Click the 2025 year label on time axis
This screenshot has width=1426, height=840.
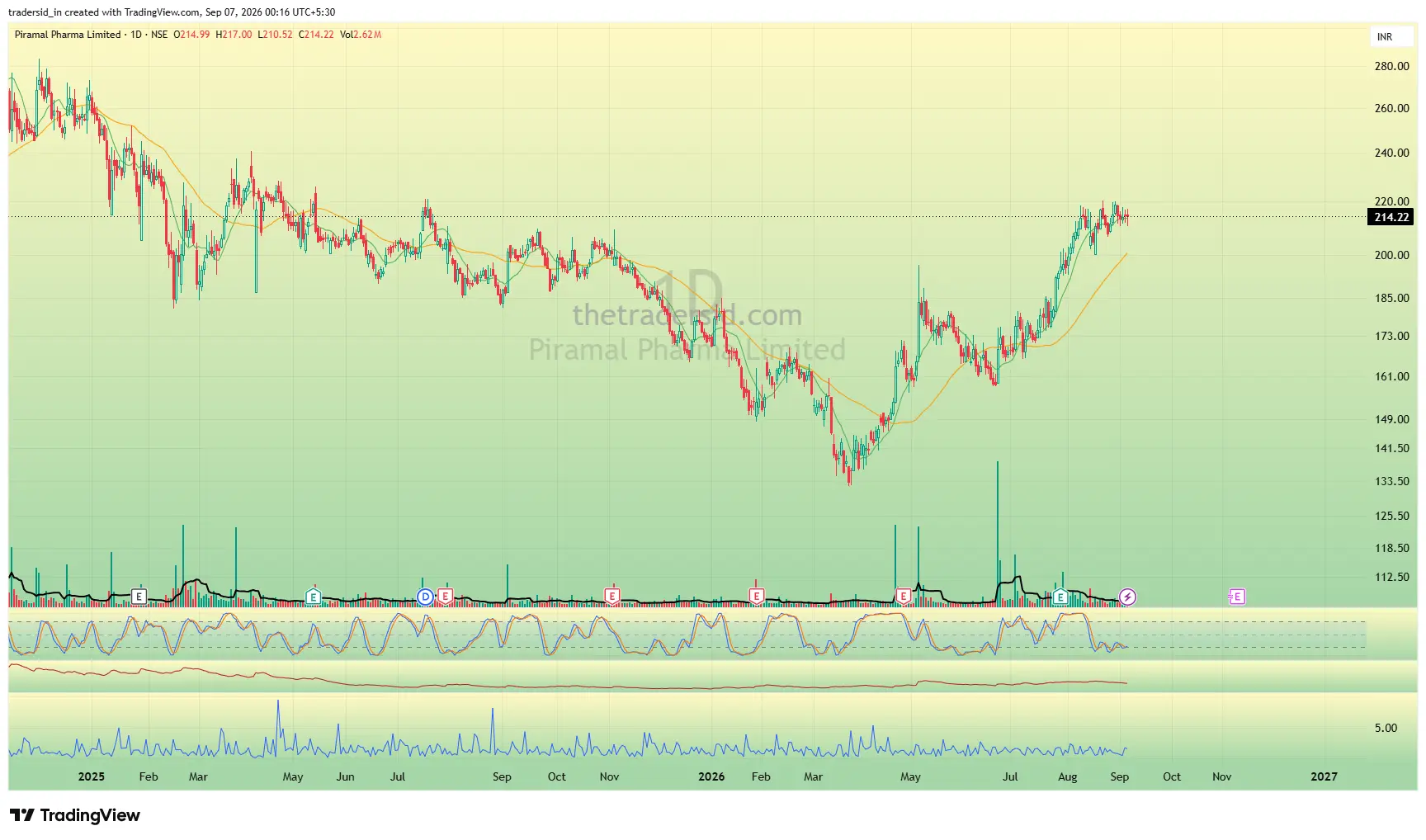click(92, 776)
